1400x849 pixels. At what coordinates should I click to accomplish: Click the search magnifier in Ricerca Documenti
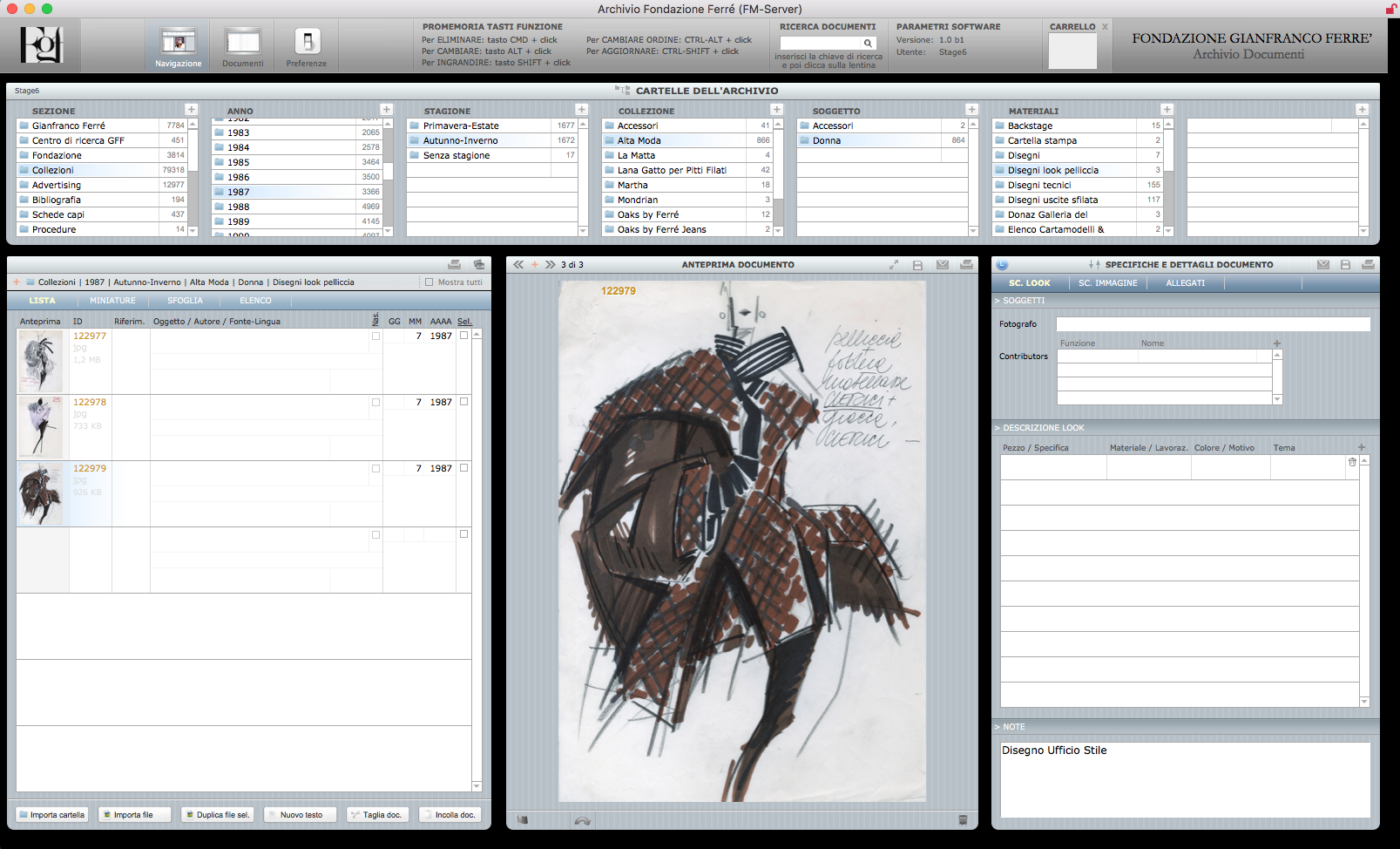coord(868,43)
